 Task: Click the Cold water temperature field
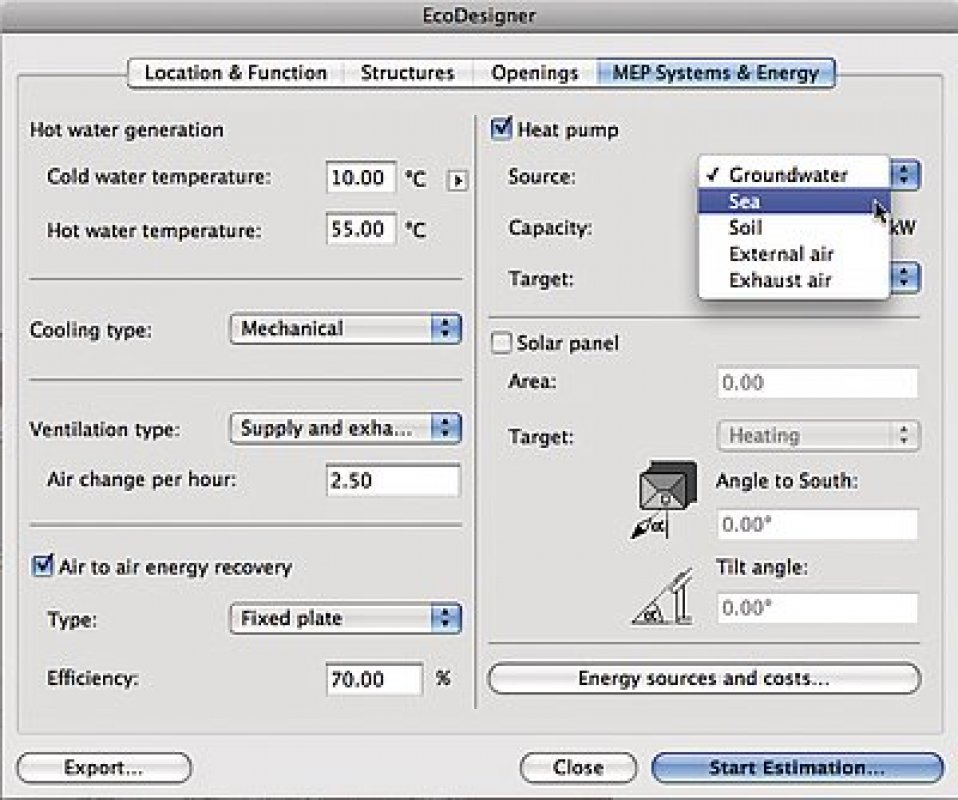pos(361,178)
